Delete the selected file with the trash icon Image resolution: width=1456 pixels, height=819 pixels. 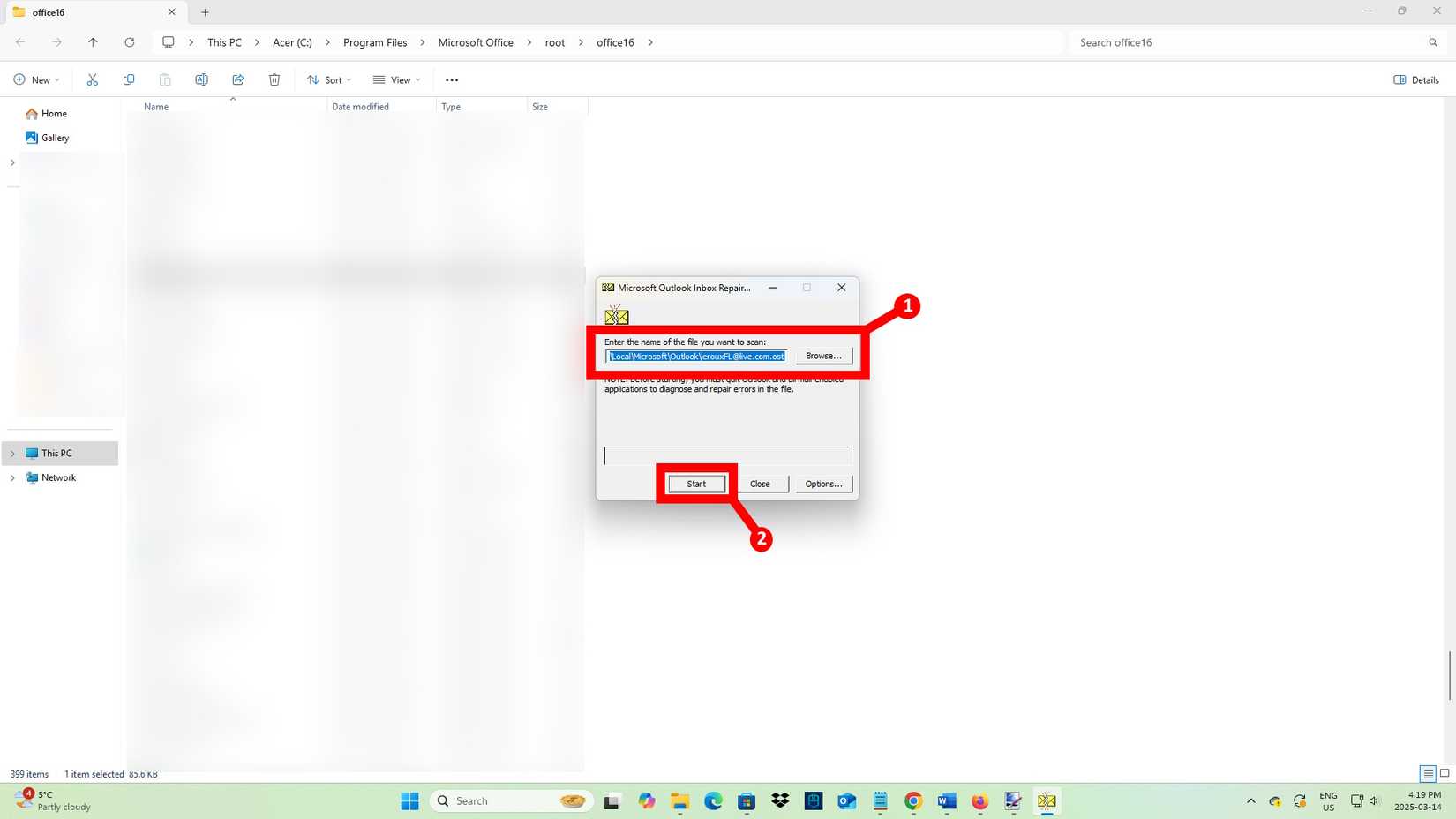point(274,79)
